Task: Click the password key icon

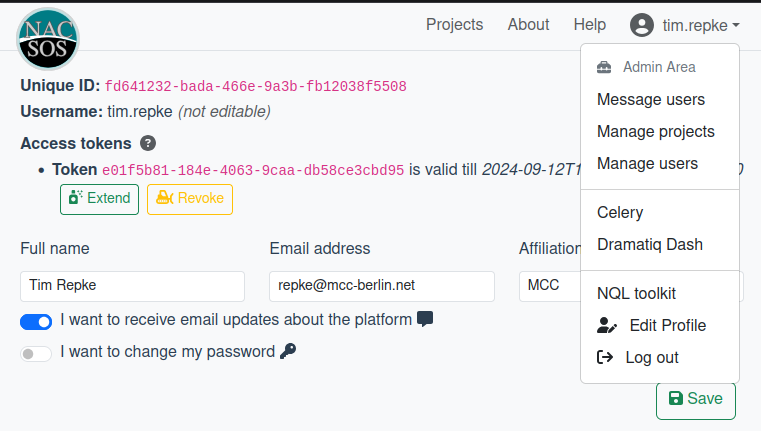Action: 288,351
